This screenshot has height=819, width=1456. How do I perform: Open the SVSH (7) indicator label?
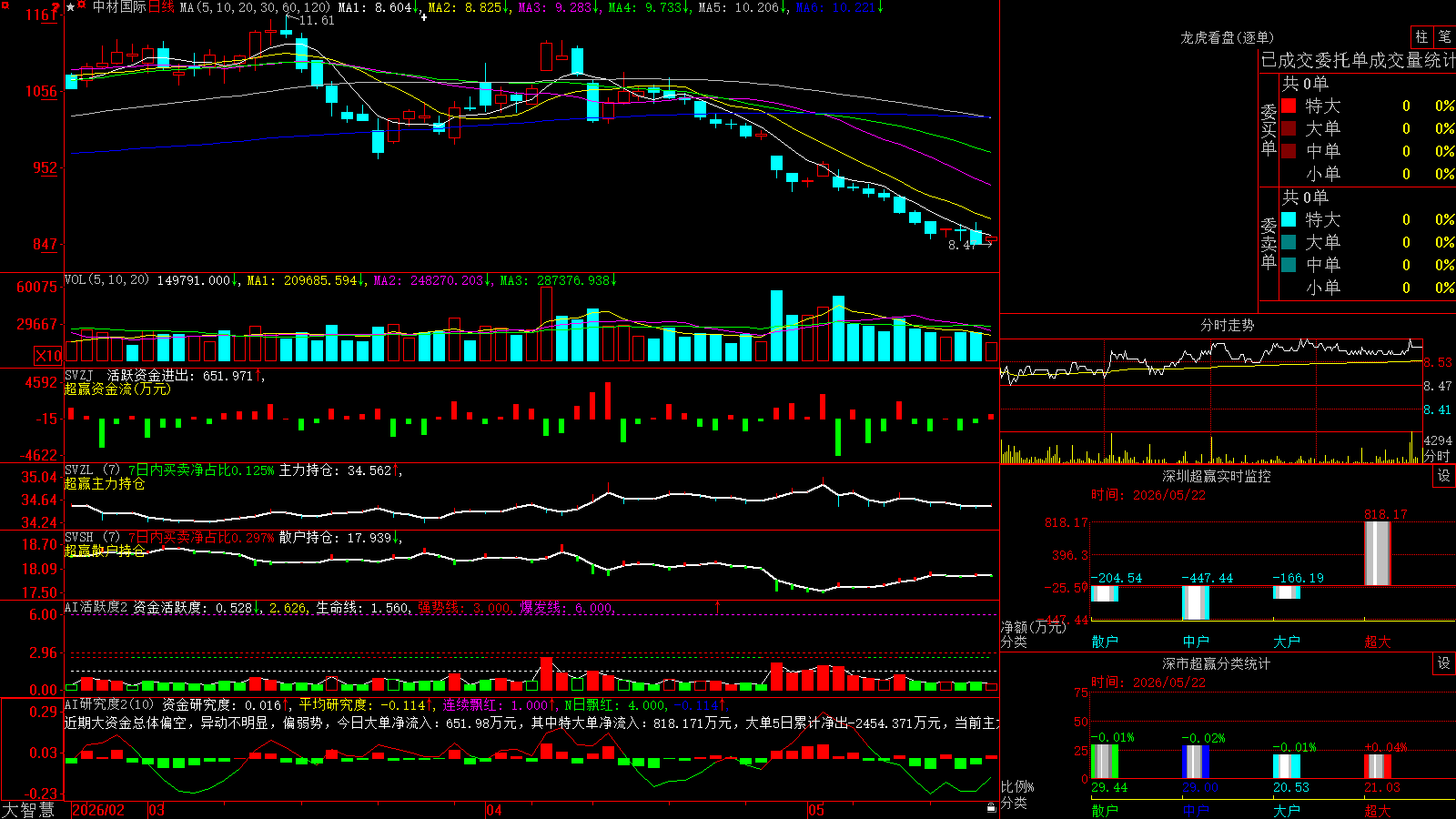(x=92, y=537)
